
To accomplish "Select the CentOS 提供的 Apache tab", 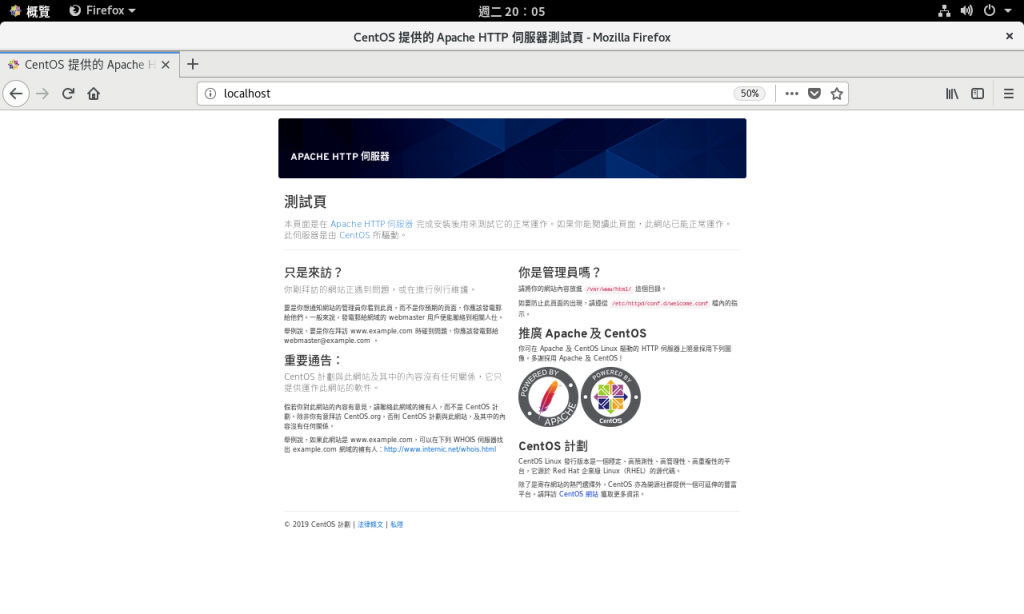I will (x=89, y=65).
